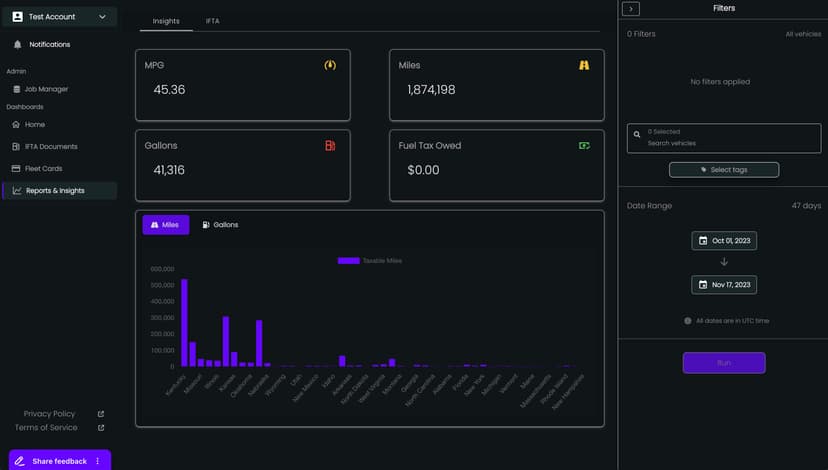The width and height of the screenshot is (828, 470).
Task: Click the Dashboards section label
Action: pyautogui.click(x=25, y=107)
